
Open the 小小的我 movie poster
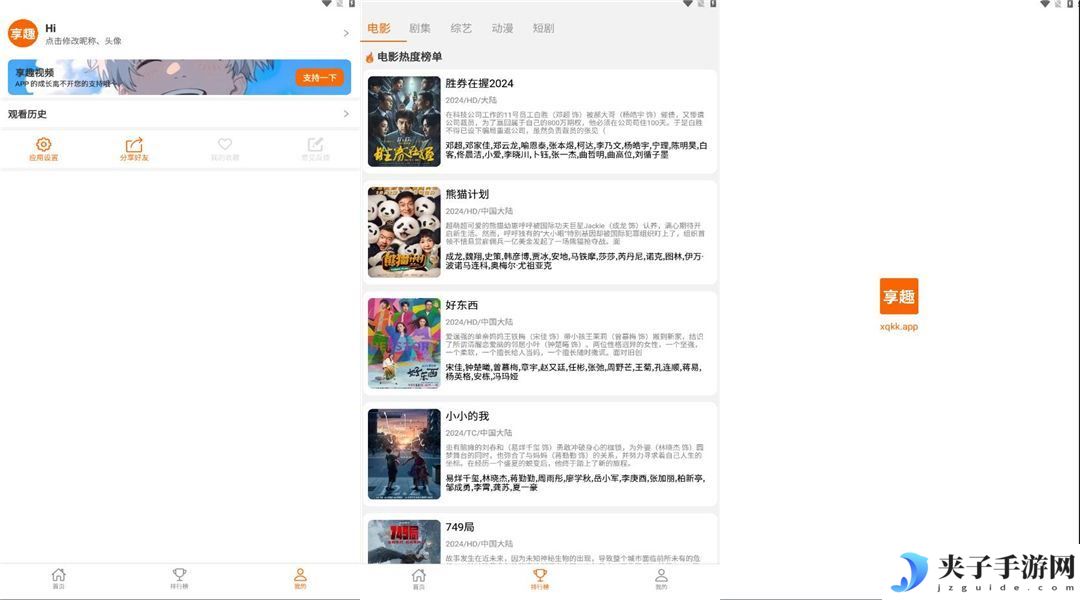[404, 454]
